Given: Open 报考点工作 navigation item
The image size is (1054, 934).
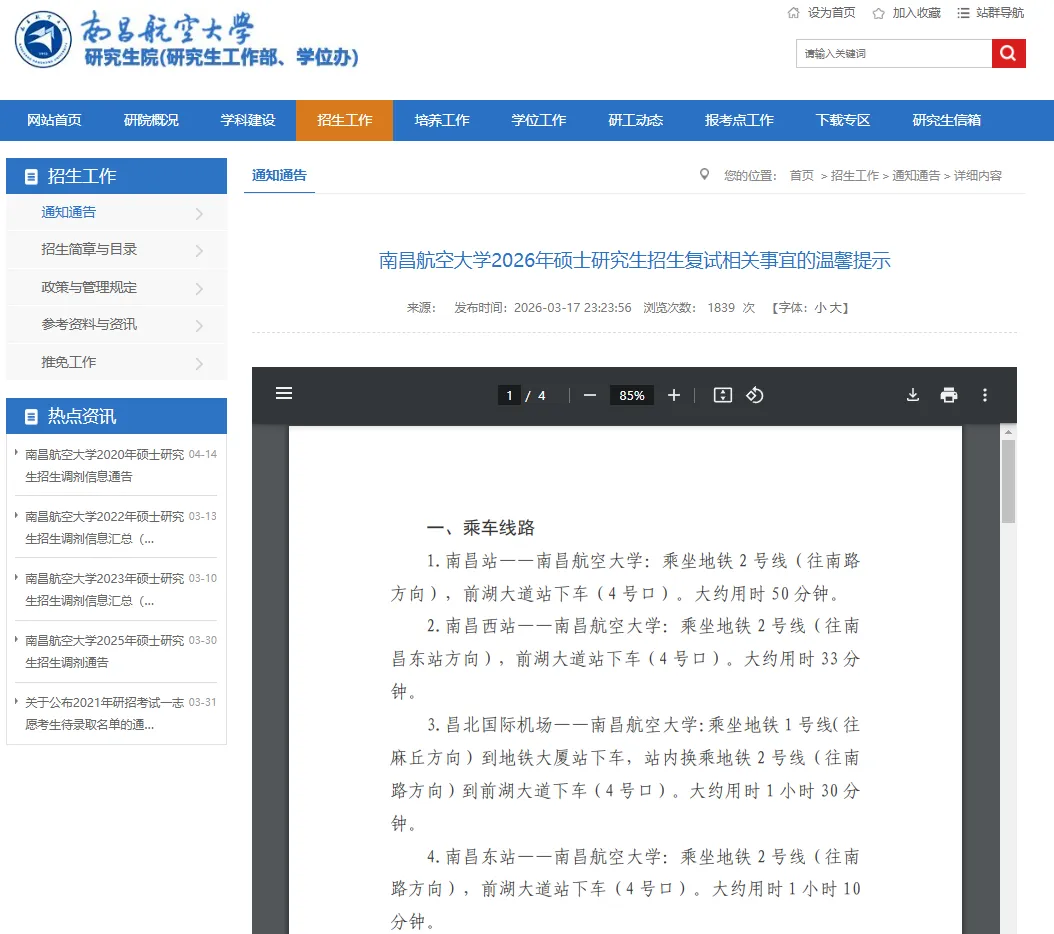Looking at the screenshot, I should tap(739, 120).
